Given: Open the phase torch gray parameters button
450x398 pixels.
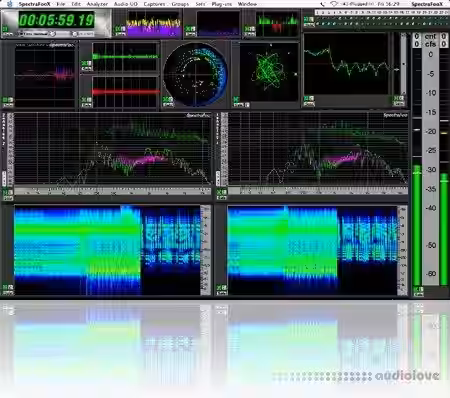Looking at the screenshot, I should click(169, 104).
